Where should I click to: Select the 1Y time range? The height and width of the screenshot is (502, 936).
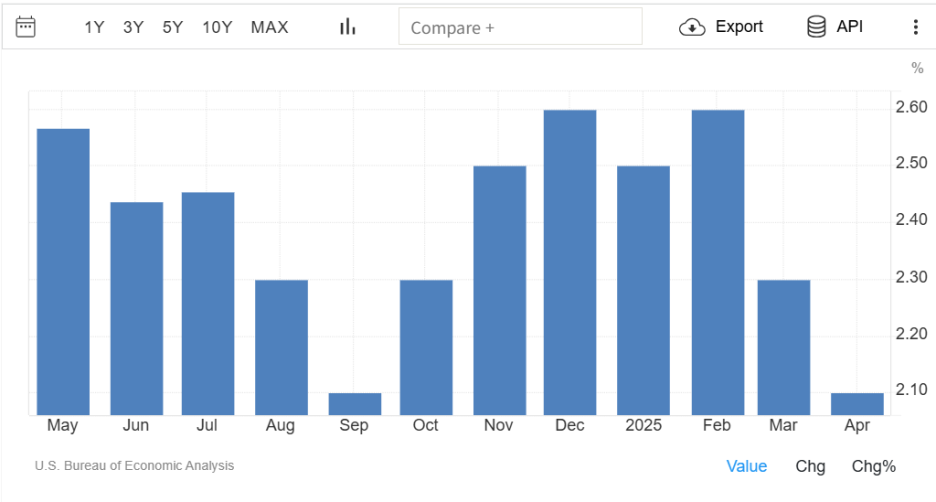coord(94,27)
